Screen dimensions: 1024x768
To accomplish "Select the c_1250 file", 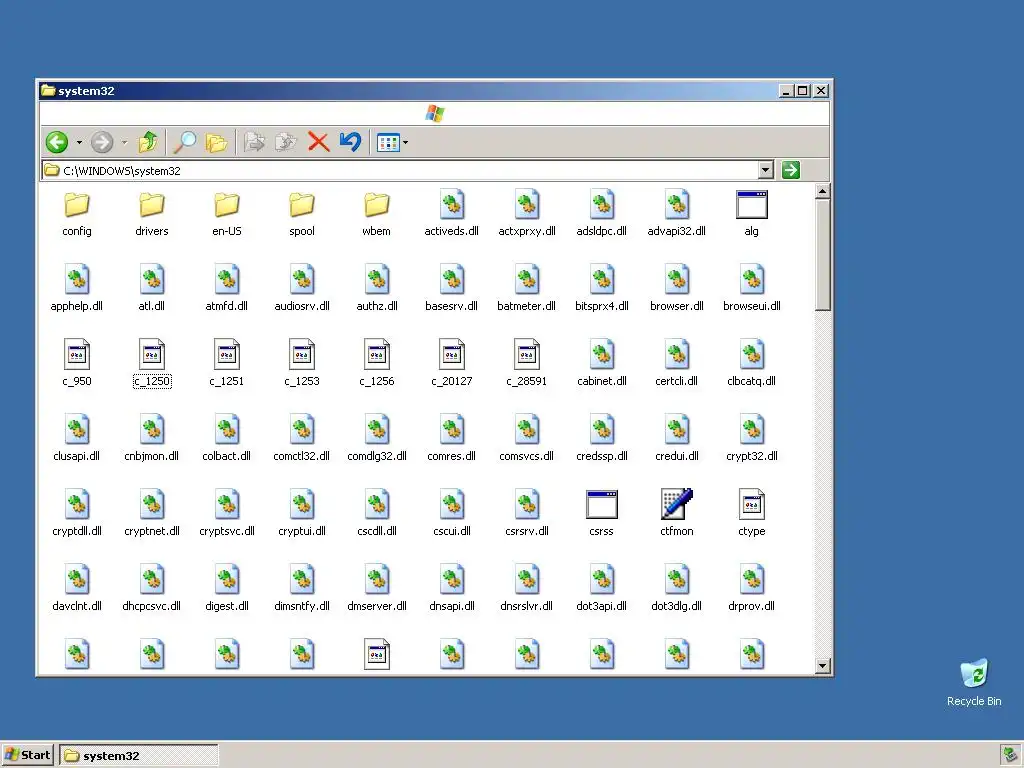I will (152, 364).
